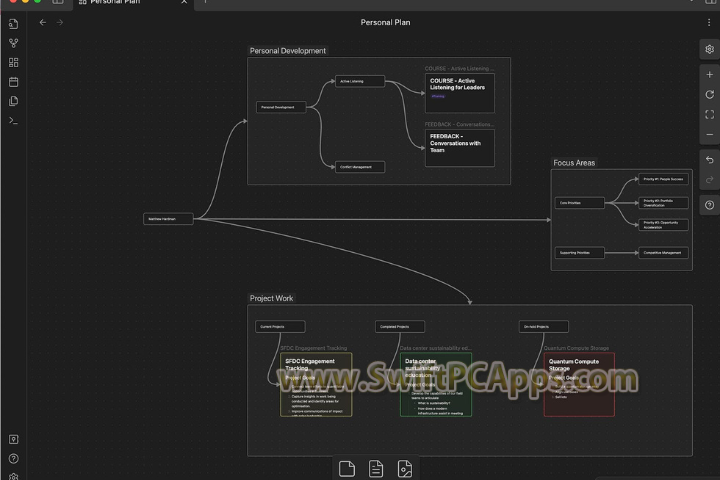Select the Active Listening node
This screenshot has height=480, width=720.
click(x=360, y=81)
